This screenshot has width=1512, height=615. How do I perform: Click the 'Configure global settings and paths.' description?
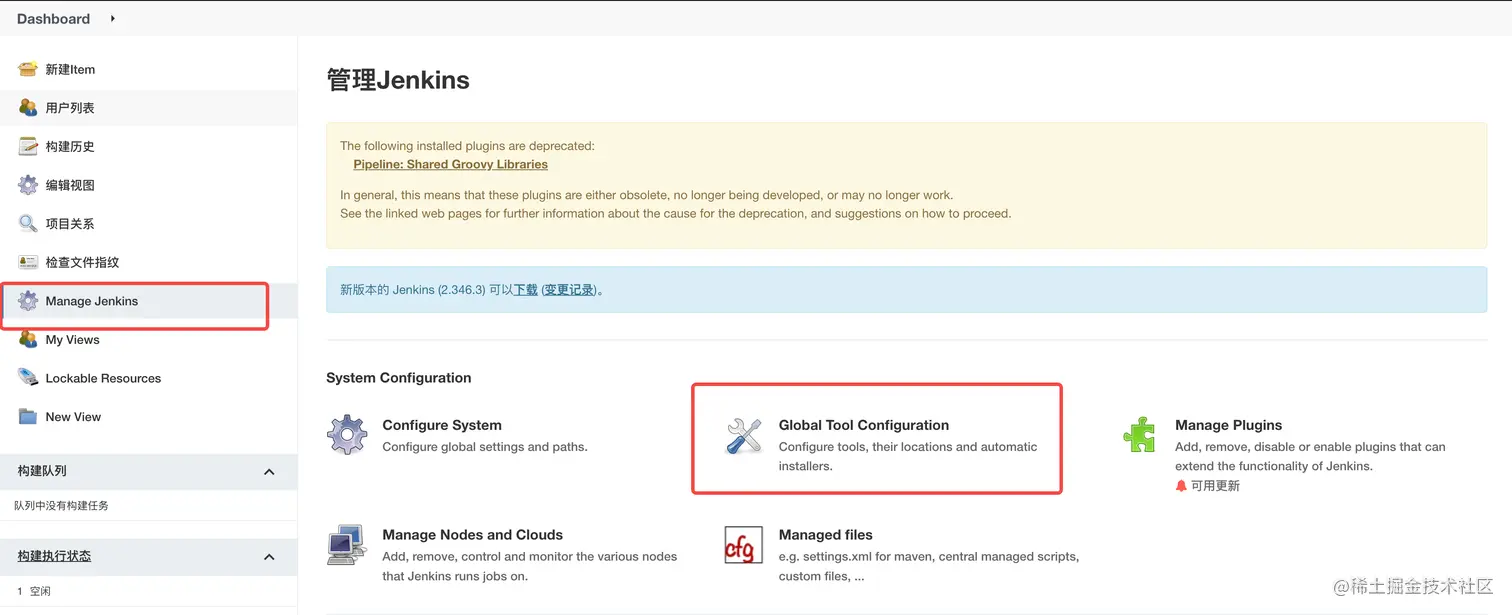(x=485, y=447)
